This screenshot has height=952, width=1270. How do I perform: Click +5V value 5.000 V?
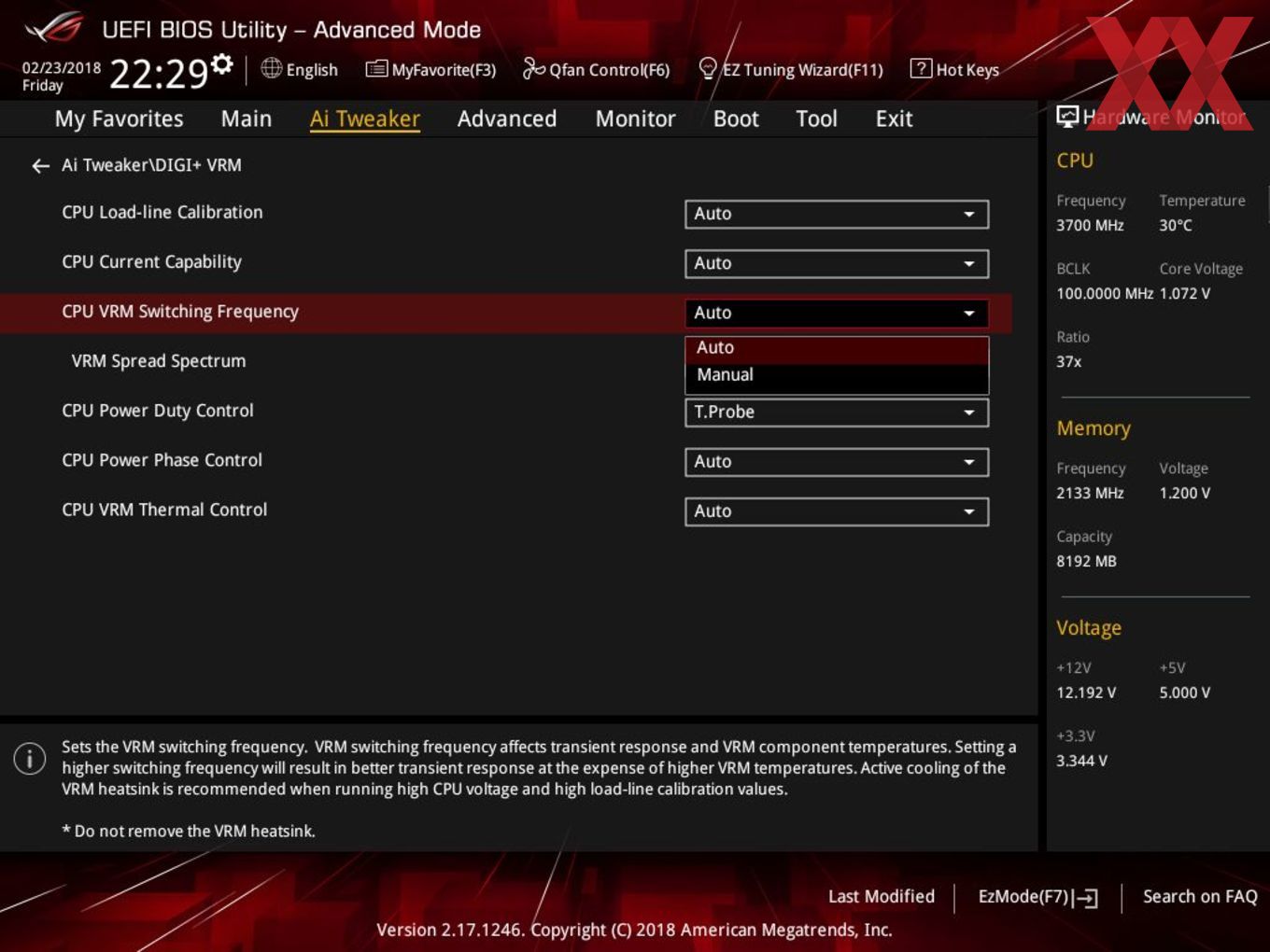[1184, 693]
